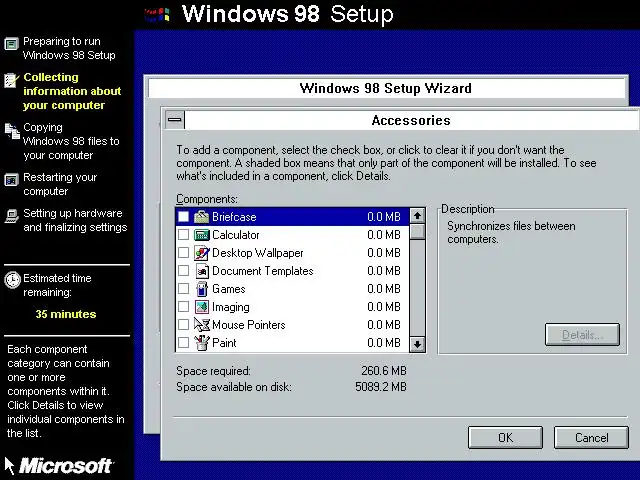Image resolution: width=640 pixels, height=480 pixels.
Task: Click the Microsoft logo
Action: pyautogui.click(x=65, y=466)
